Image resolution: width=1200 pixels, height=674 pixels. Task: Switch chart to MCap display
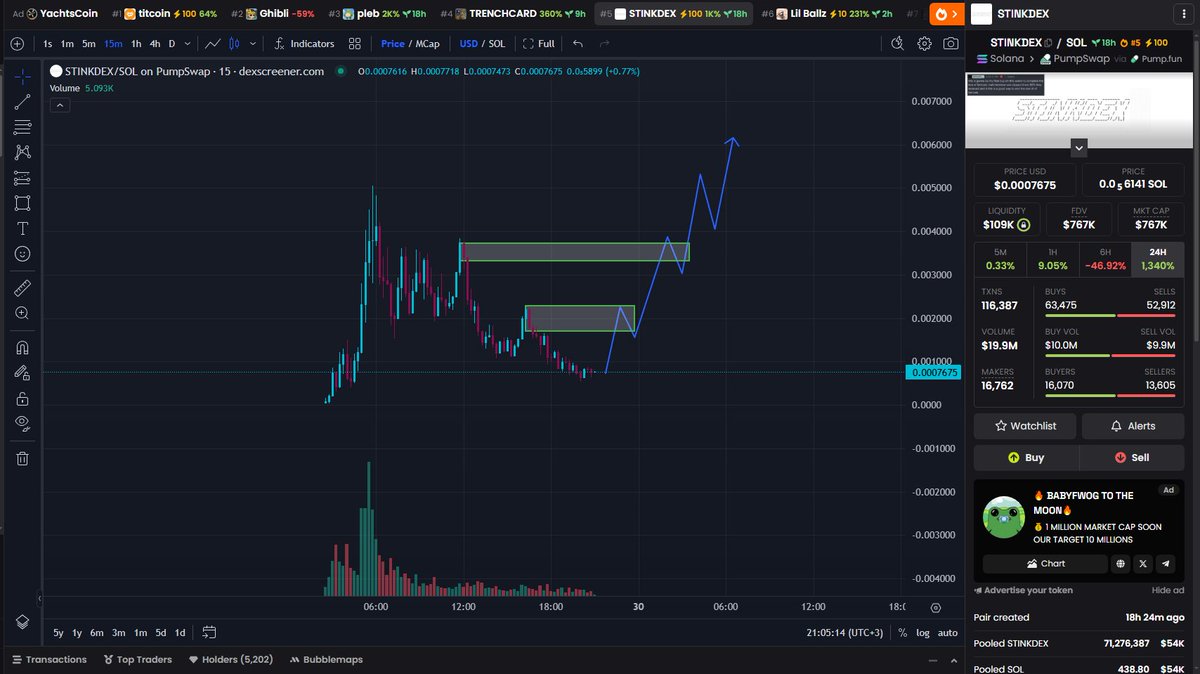tap(427, 44)
